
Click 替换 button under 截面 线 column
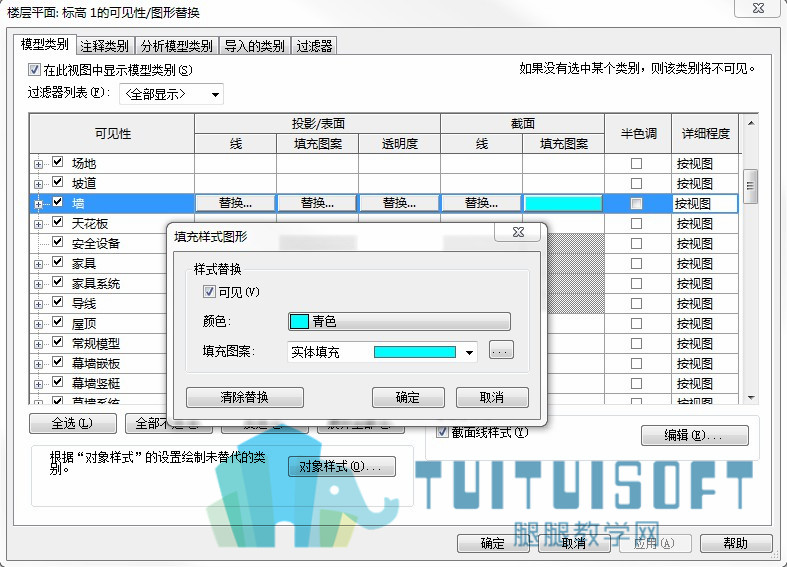481,203
